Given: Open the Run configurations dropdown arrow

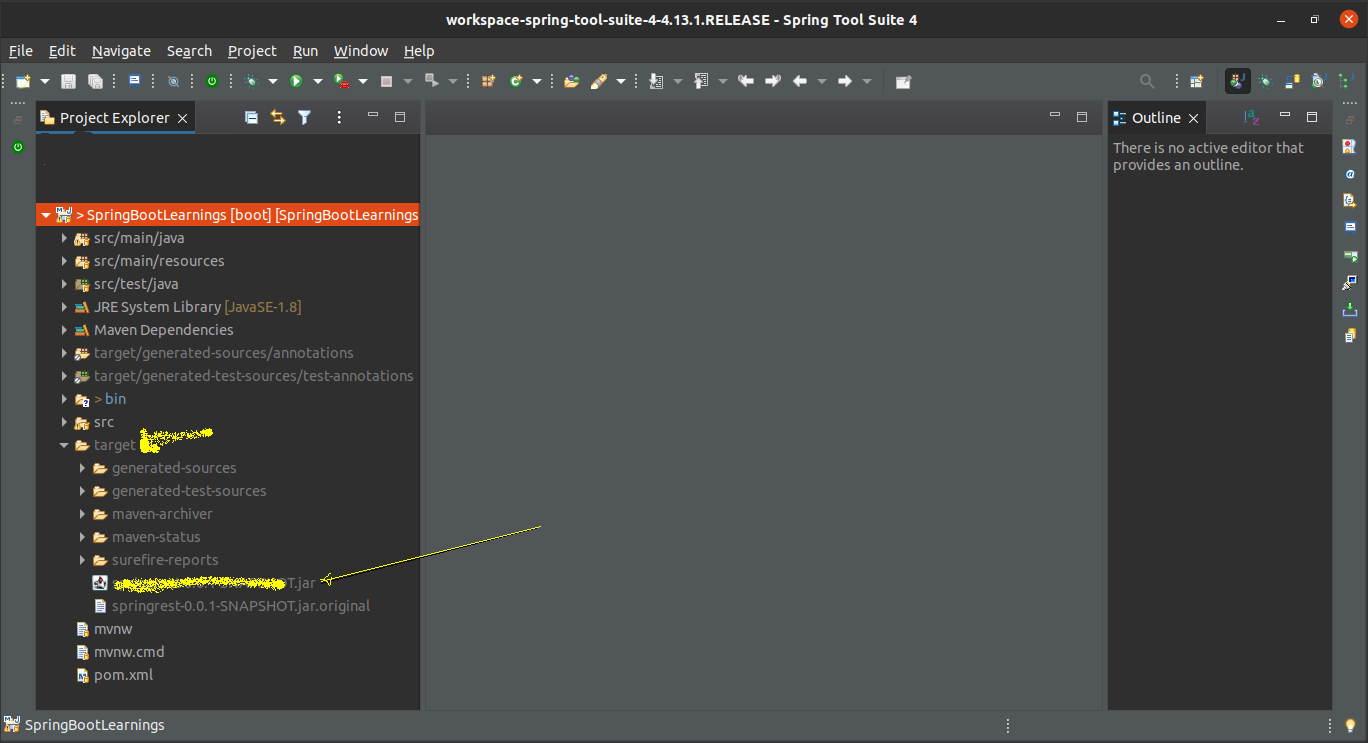Looking at the screenshot, I should (x=318, y=81).
